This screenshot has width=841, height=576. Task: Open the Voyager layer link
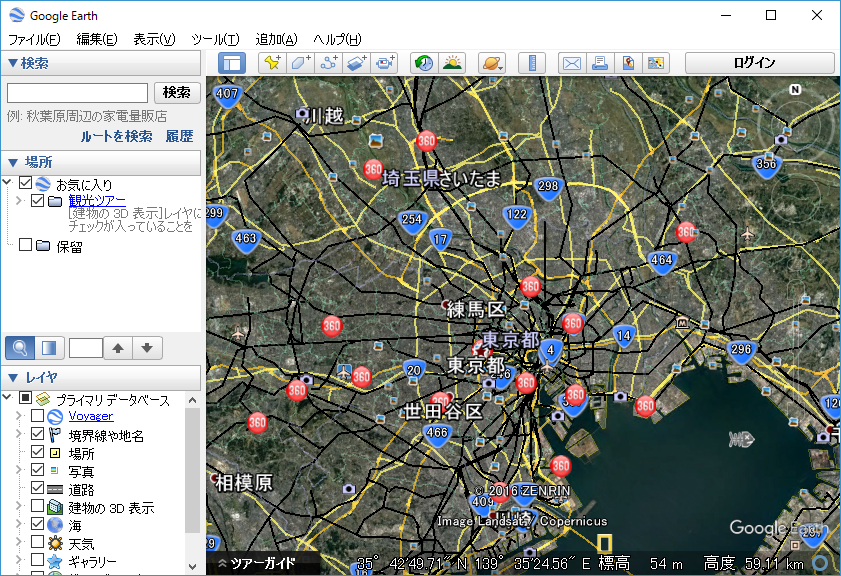91,416
